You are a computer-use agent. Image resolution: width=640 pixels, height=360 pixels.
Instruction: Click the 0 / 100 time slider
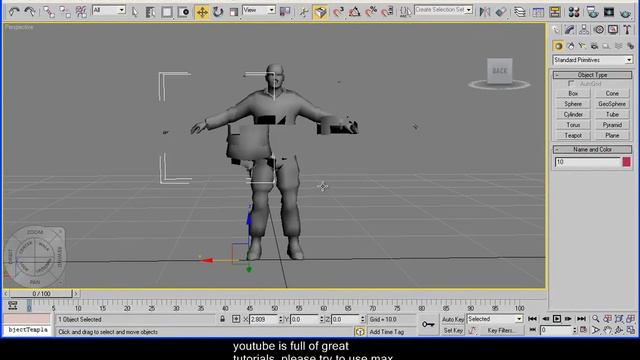[x=41, y=293]
